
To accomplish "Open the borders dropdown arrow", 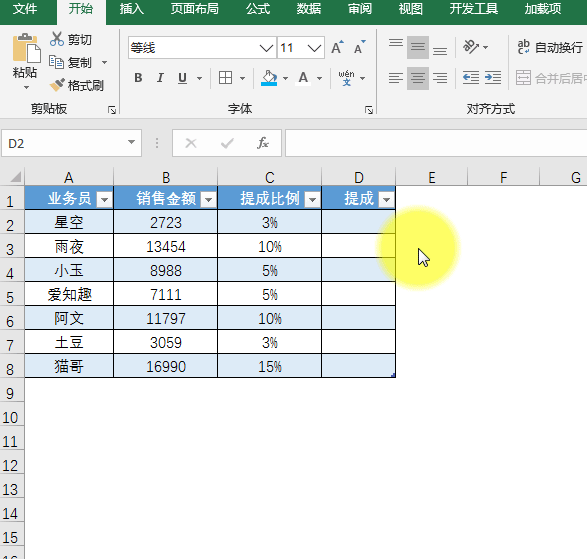I will coord(242,78).
